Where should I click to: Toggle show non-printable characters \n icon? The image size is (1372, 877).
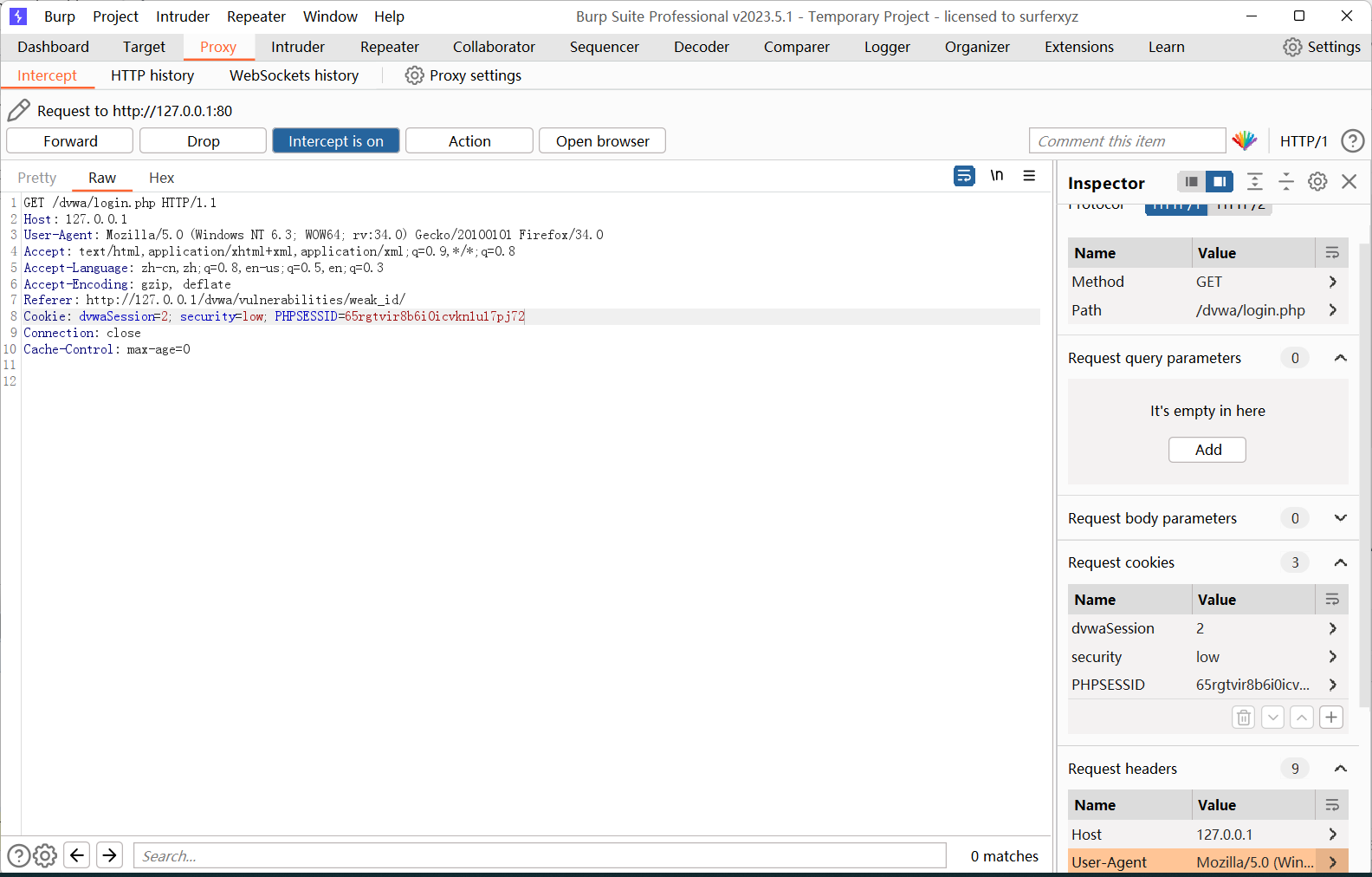pyautogui.click(x=997, y=176)
